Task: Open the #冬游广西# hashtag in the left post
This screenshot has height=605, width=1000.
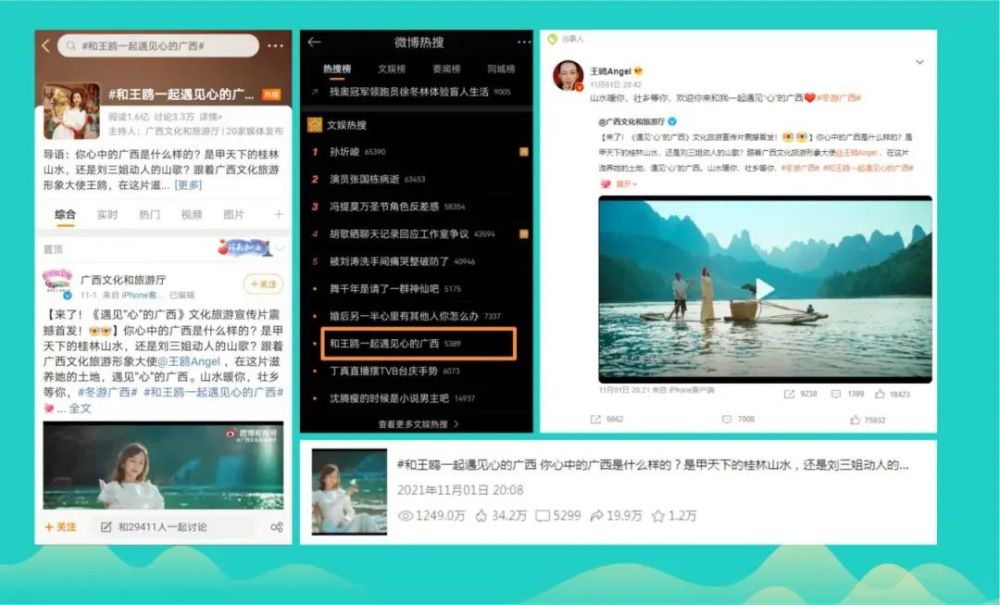Action: click(107, 392)
